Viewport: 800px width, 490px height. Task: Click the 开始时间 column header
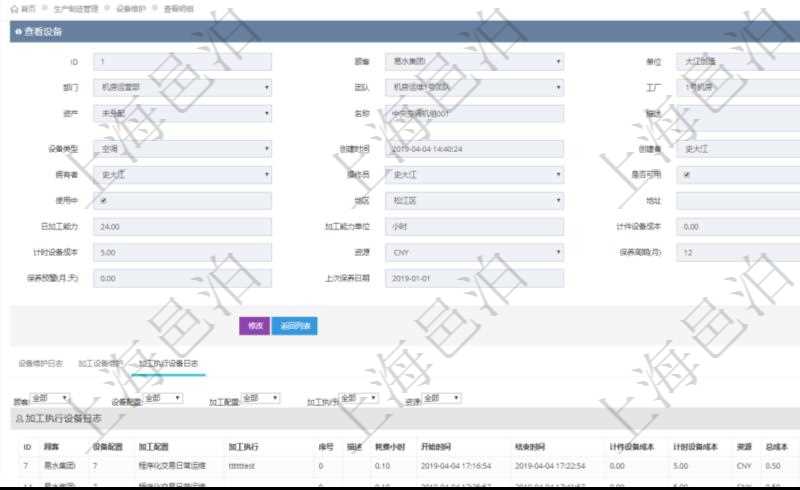tap(437, 446)
